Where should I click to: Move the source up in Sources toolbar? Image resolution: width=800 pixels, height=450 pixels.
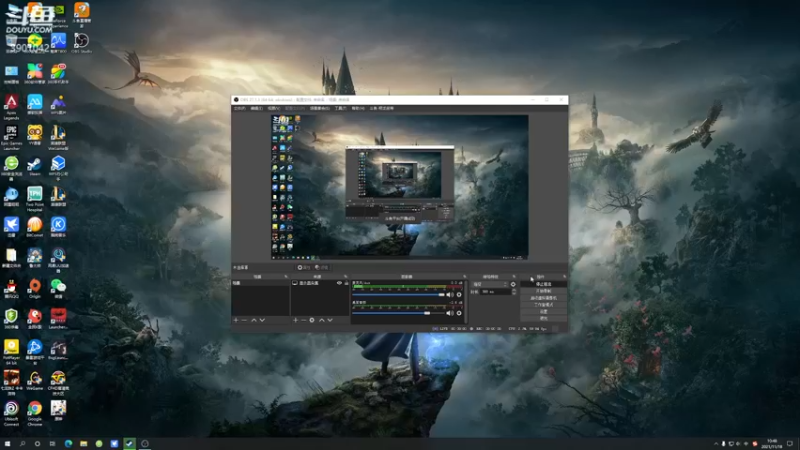coord(322,320)
